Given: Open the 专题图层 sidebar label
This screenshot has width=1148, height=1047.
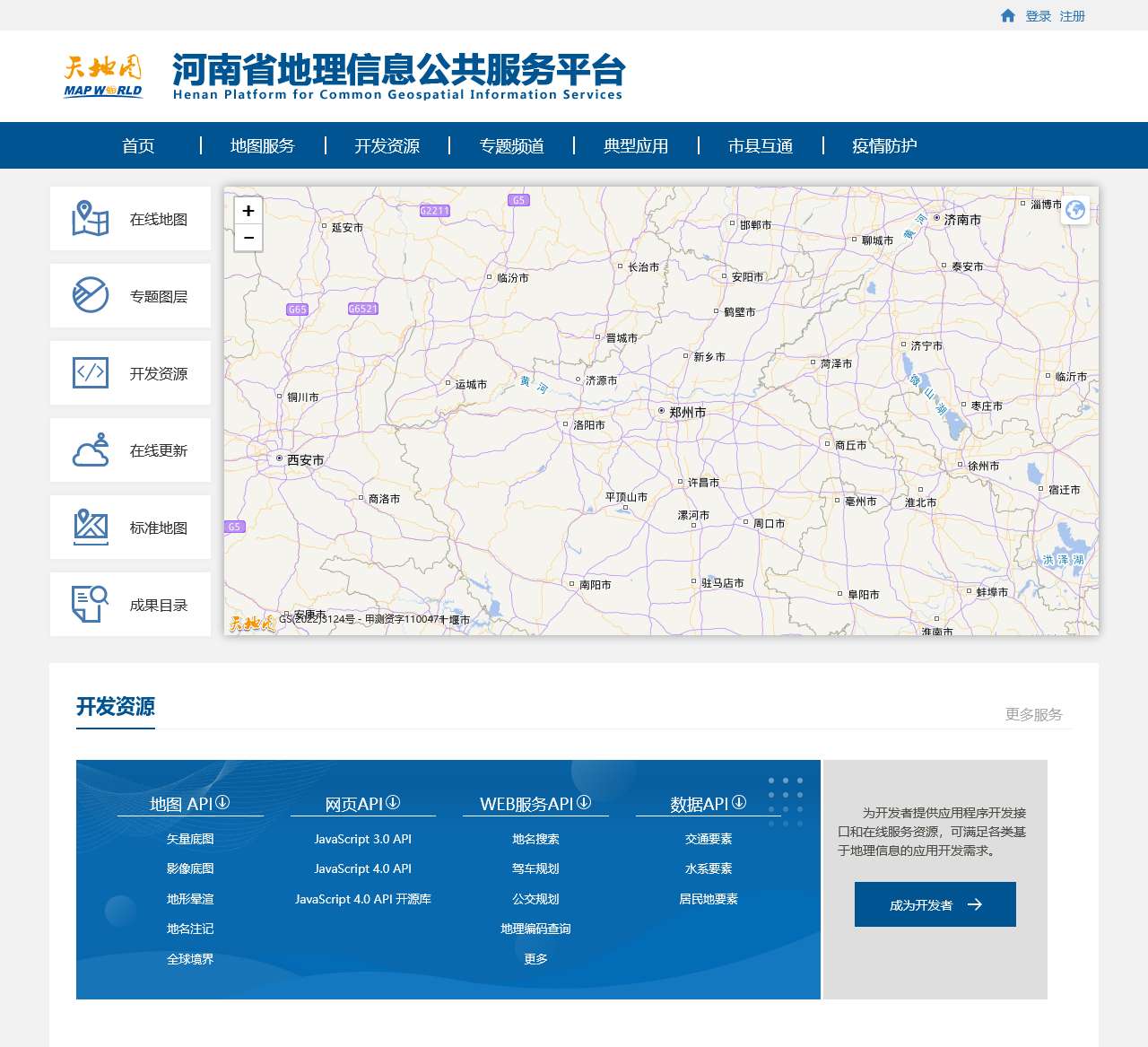Looking at the screenshot, I should [x=159, y=296].
